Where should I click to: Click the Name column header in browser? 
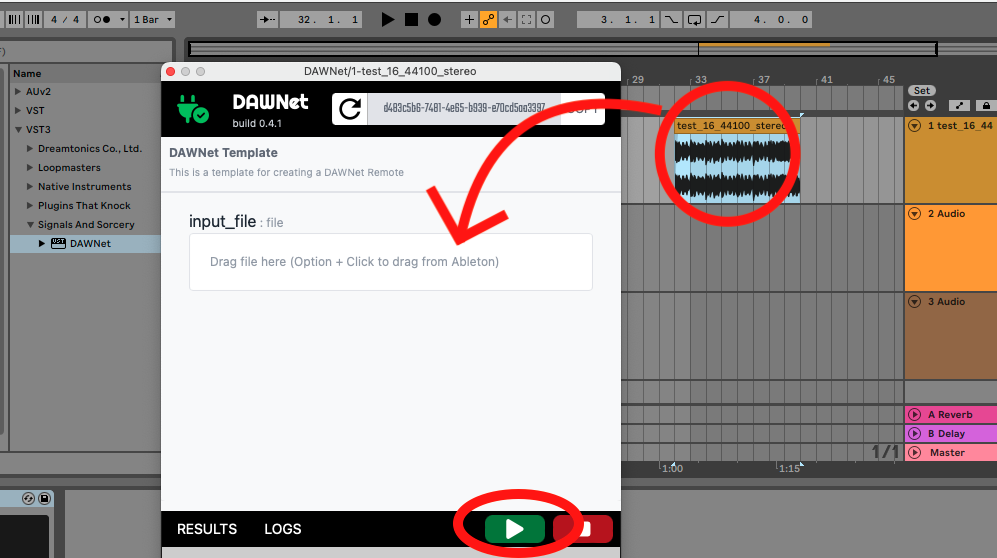[x=27, y=74]
